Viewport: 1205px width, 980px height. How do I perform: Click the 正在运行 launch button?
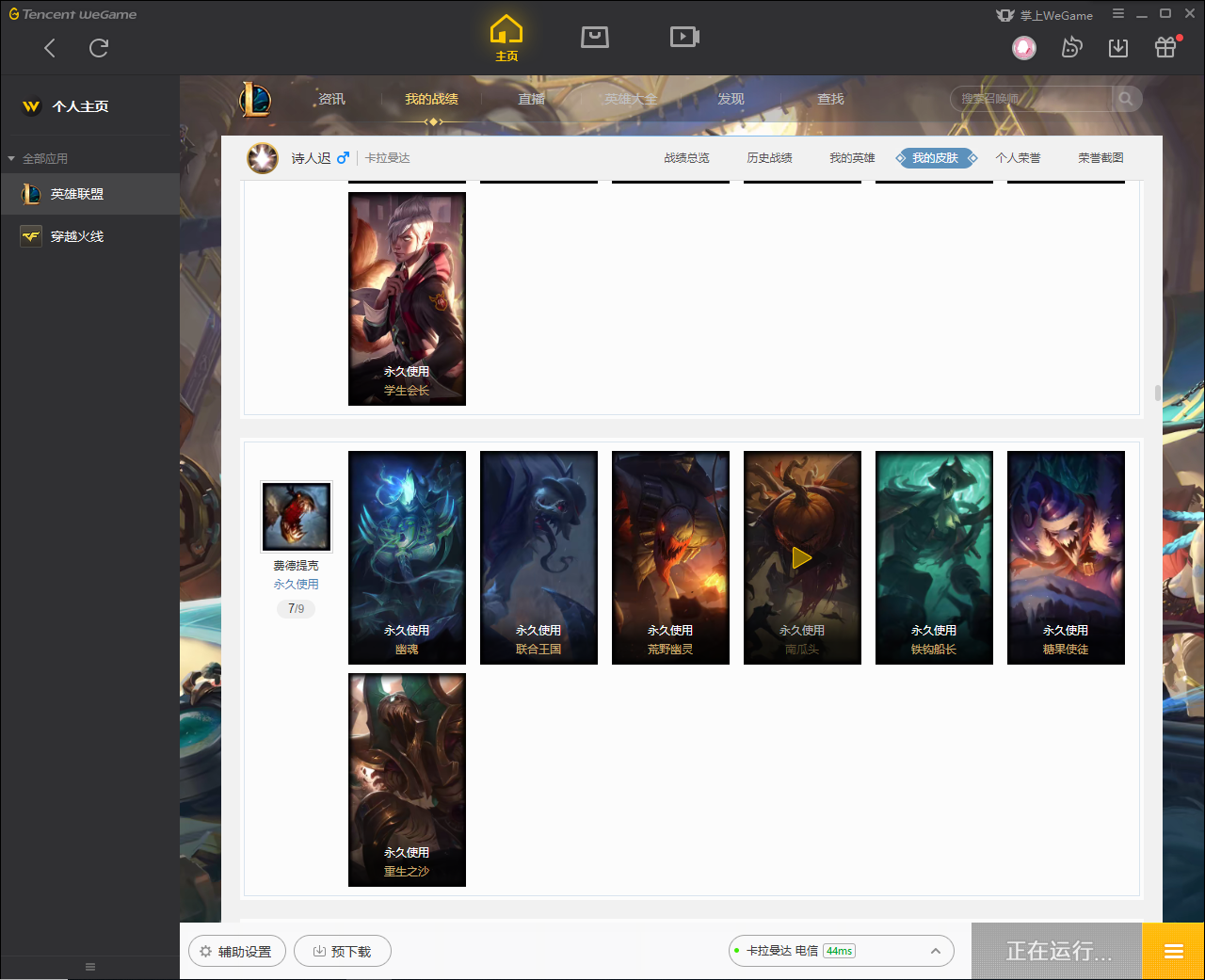[x=1057, y=951]
